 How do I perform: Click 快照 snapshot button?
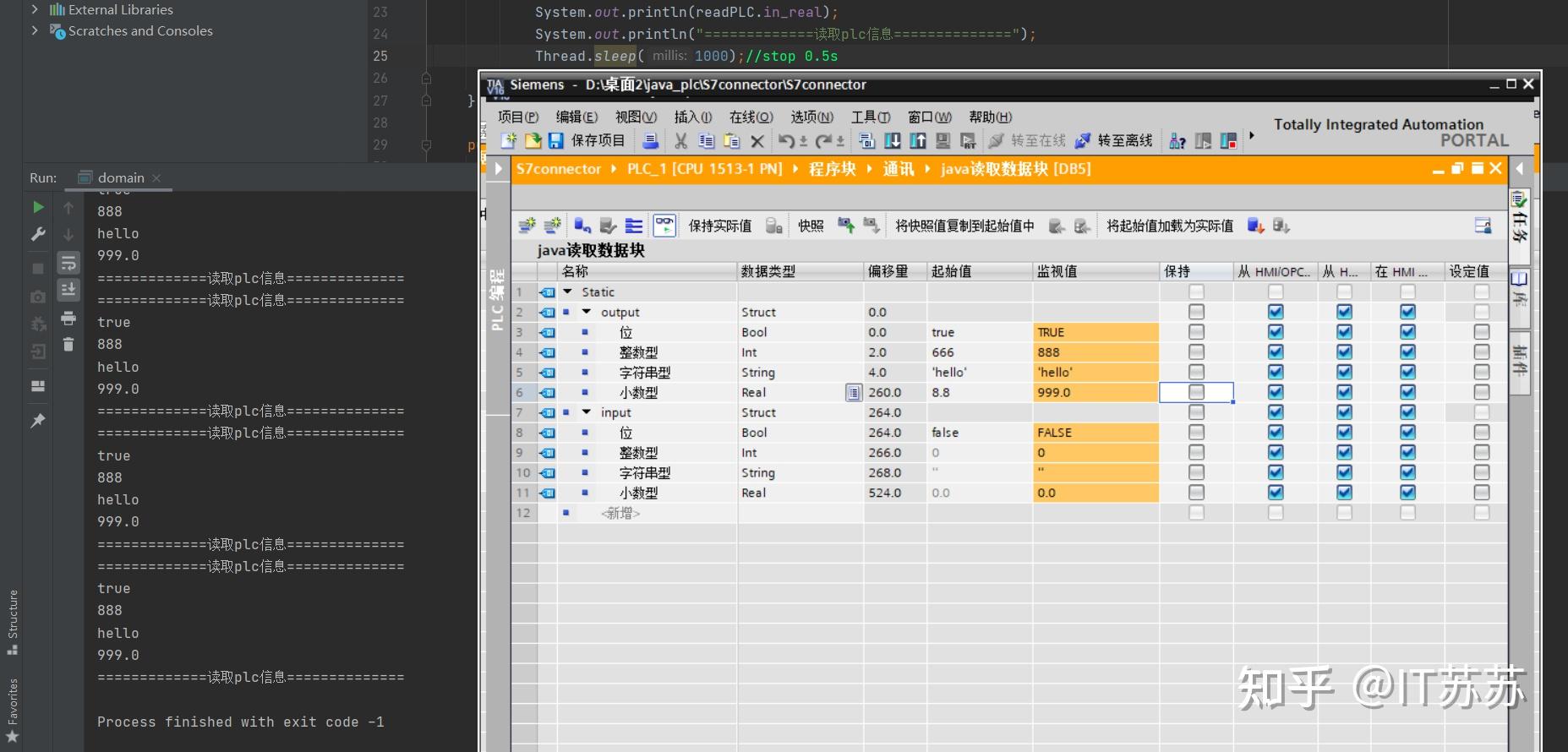[811, 226]
